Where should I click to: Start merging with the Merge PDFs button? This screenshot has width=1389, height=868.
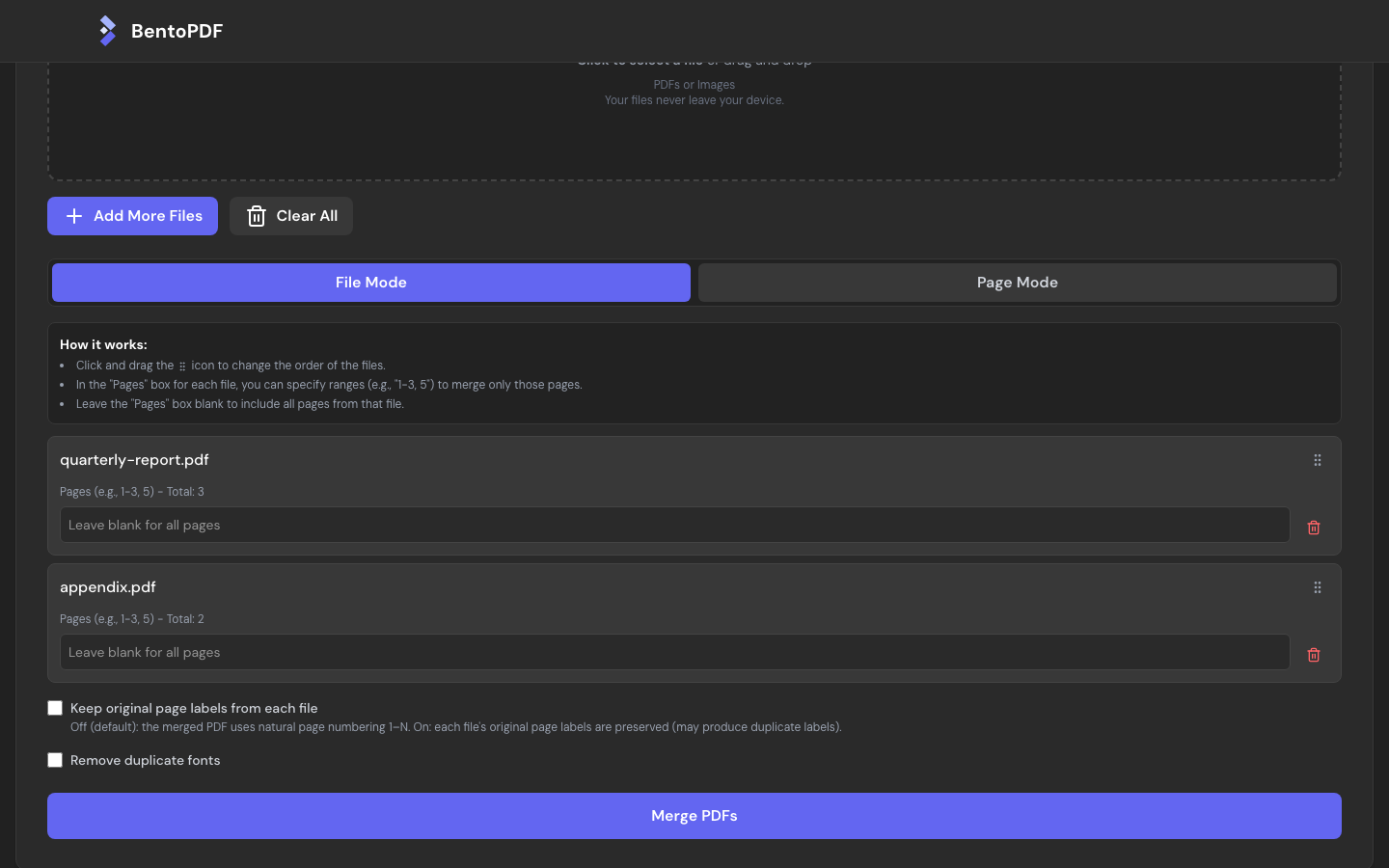point(694,816)
